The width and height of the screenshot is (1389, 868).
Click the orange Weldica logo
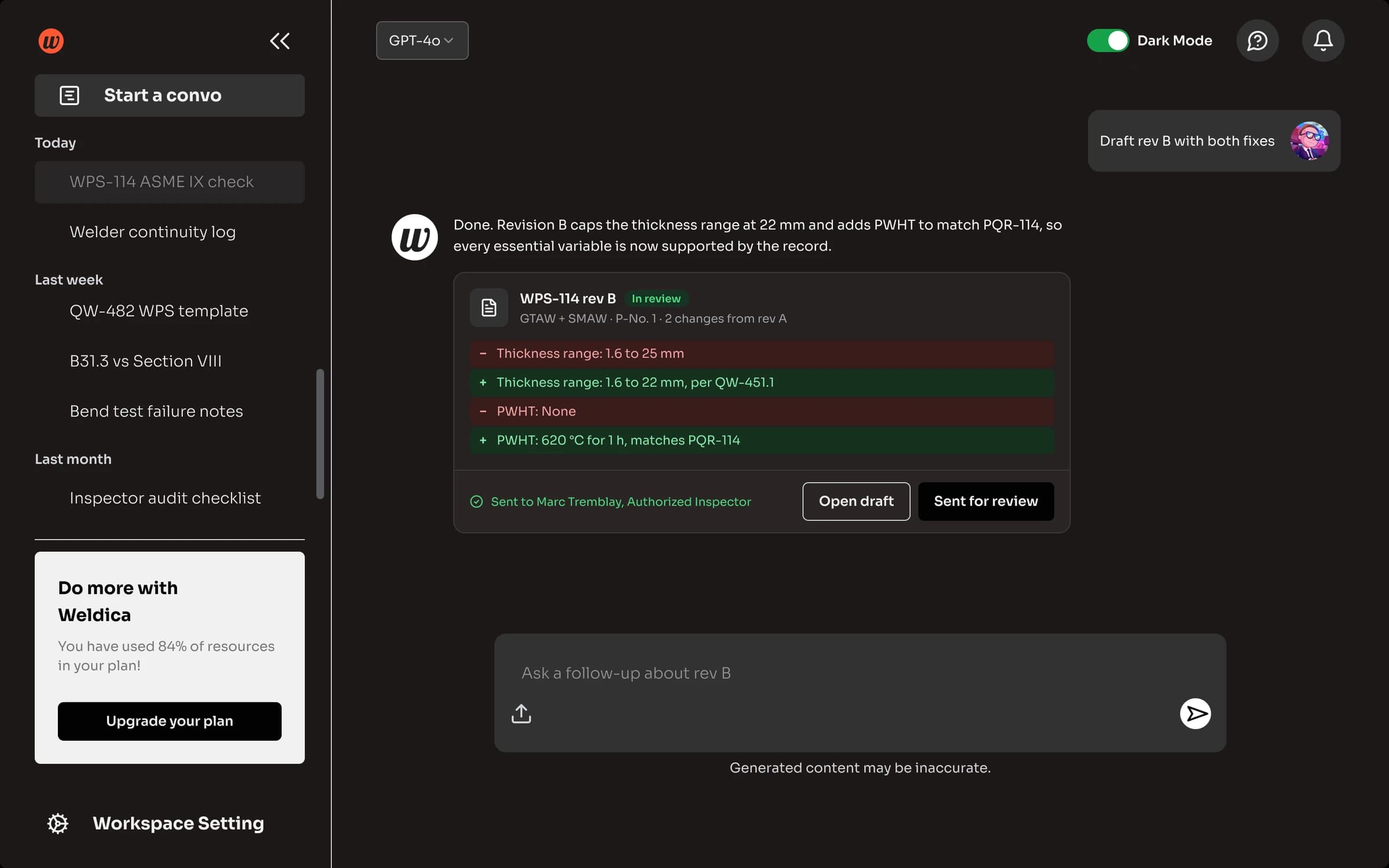coord(51,41)
